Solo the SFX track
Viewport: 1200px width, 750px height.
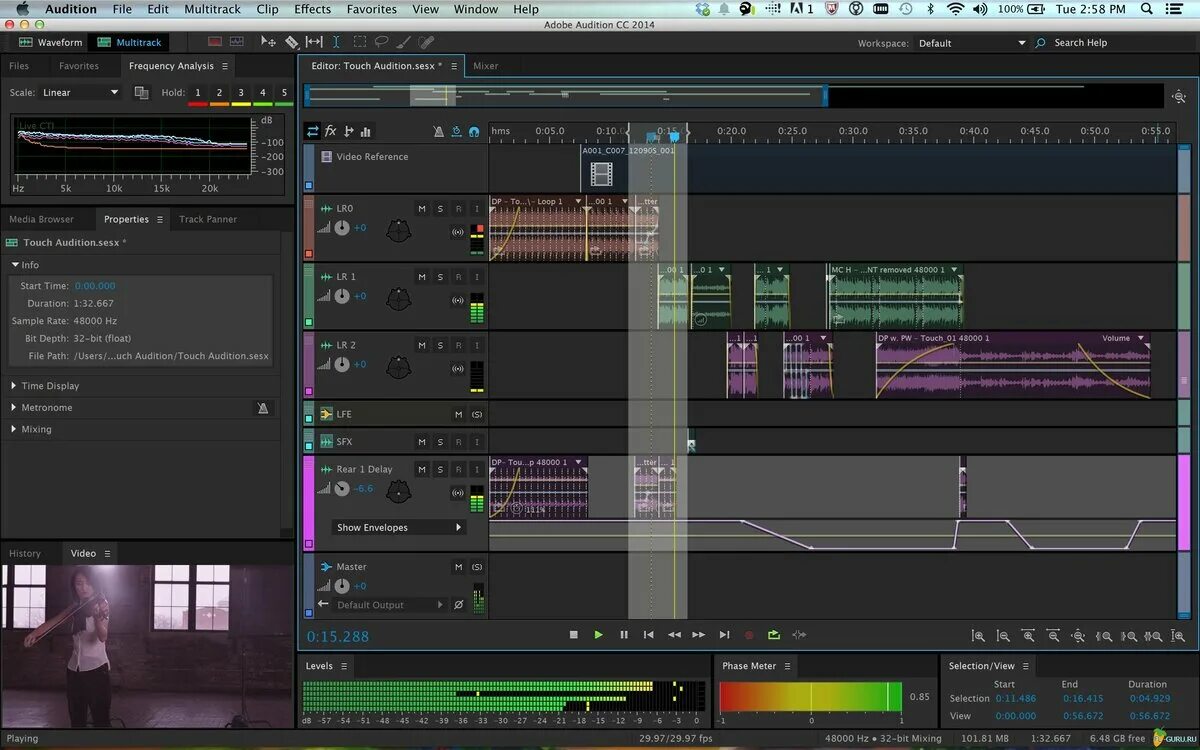(440, 441)
